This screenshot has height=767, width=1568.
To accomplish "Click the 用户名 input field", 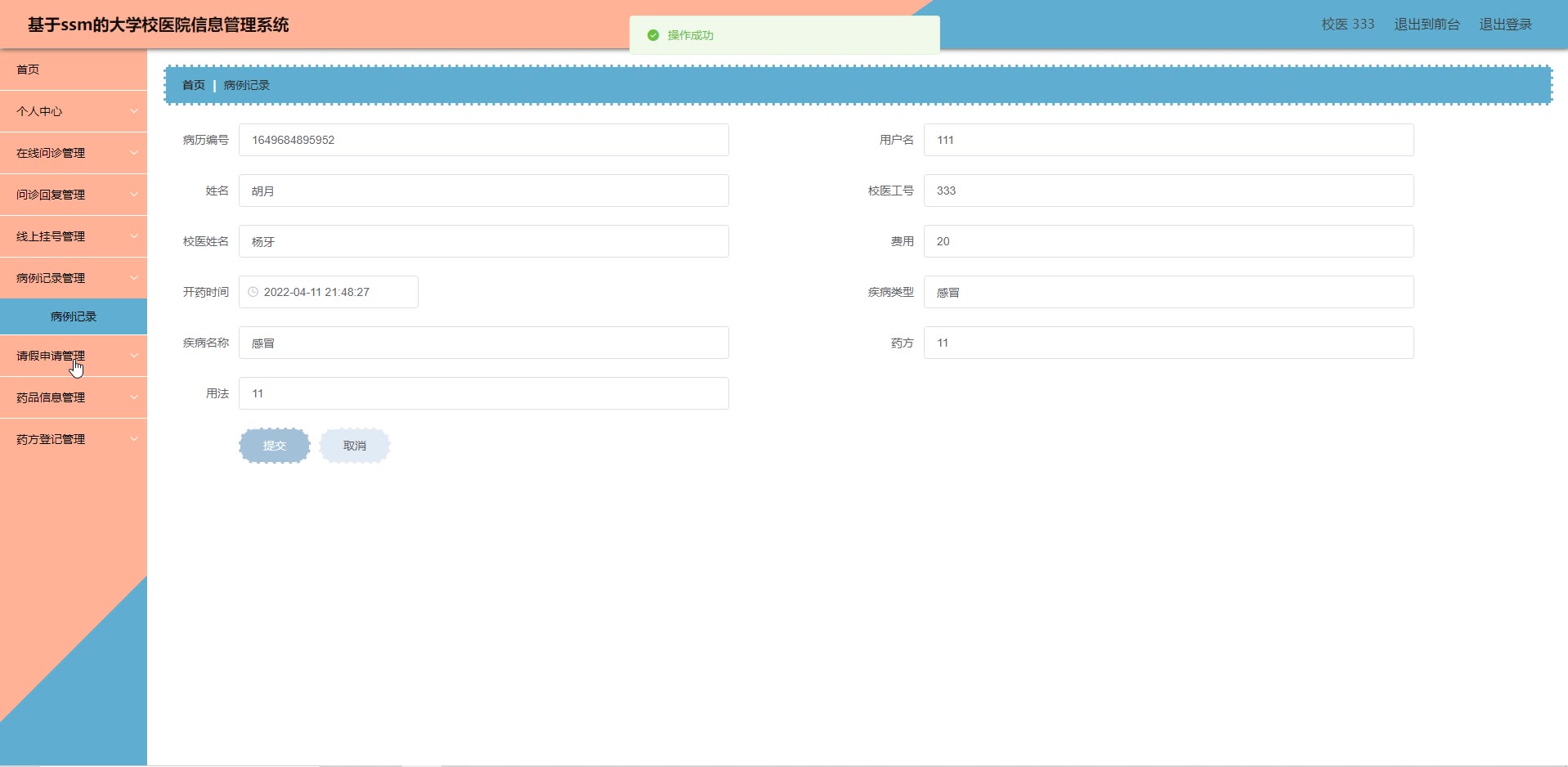I will point(1169,140).
